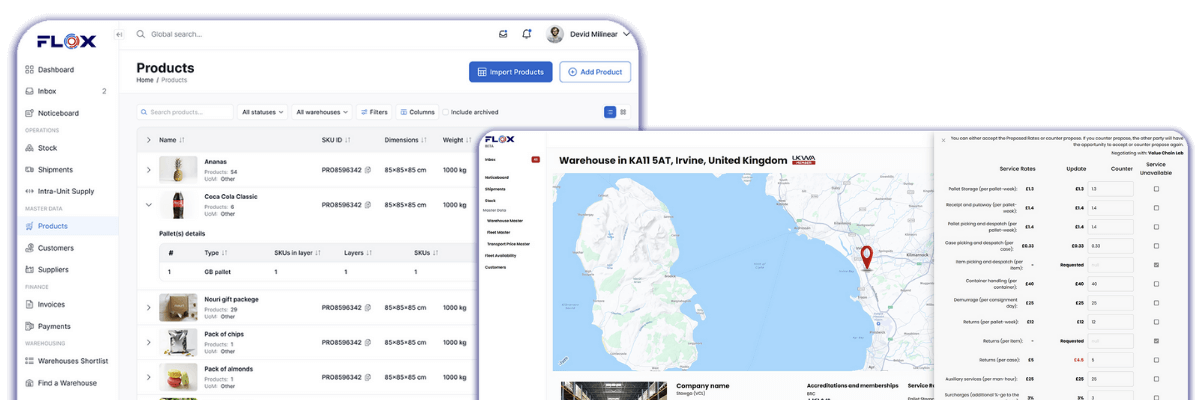The height and width of the screenshot is (400, 1200).
Task: Click the Invoices sidebar icon
Action: click(29, 304)
